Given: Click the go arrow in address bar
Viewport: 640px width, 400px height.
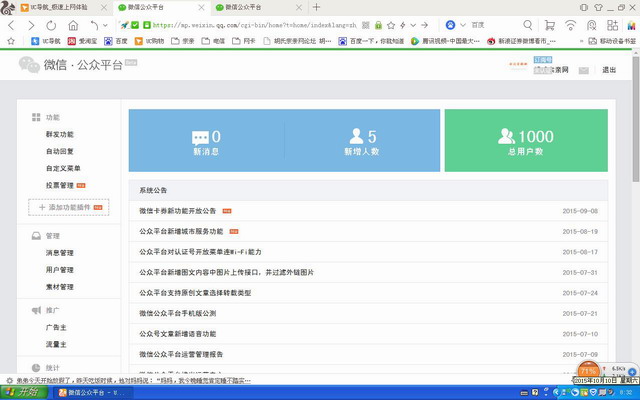Looking at the screenshot, I should [424, 25].
